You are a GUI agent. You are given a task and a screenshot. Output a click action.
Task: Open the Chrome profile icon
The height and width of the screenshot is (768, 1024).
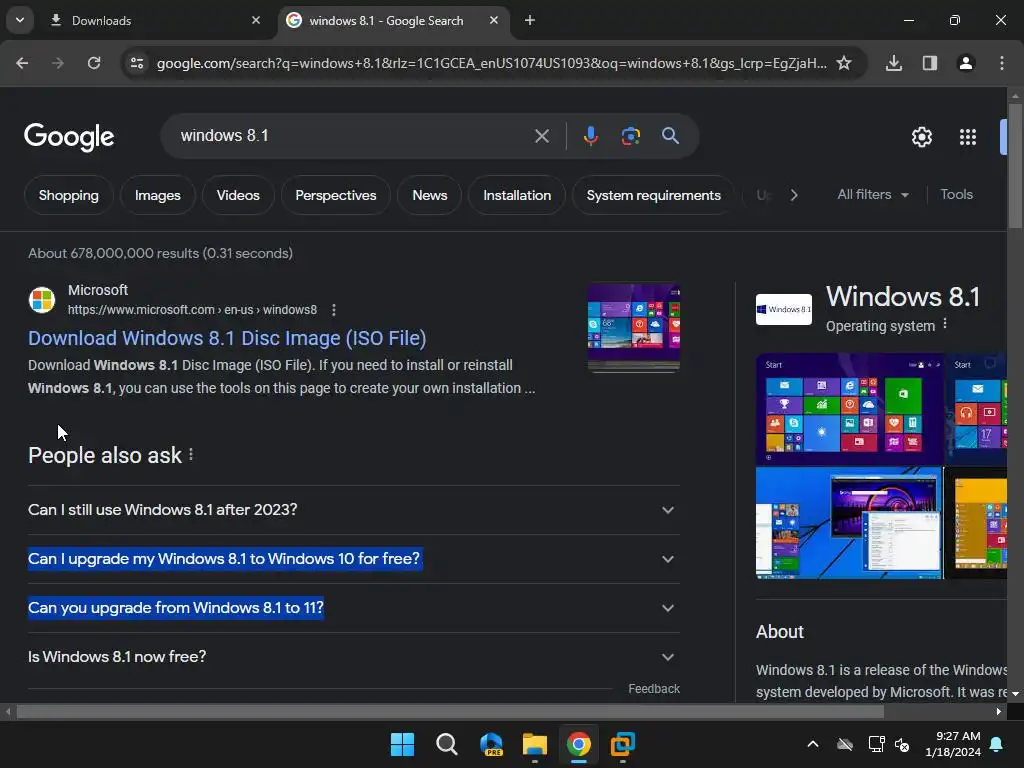(965, 63)
